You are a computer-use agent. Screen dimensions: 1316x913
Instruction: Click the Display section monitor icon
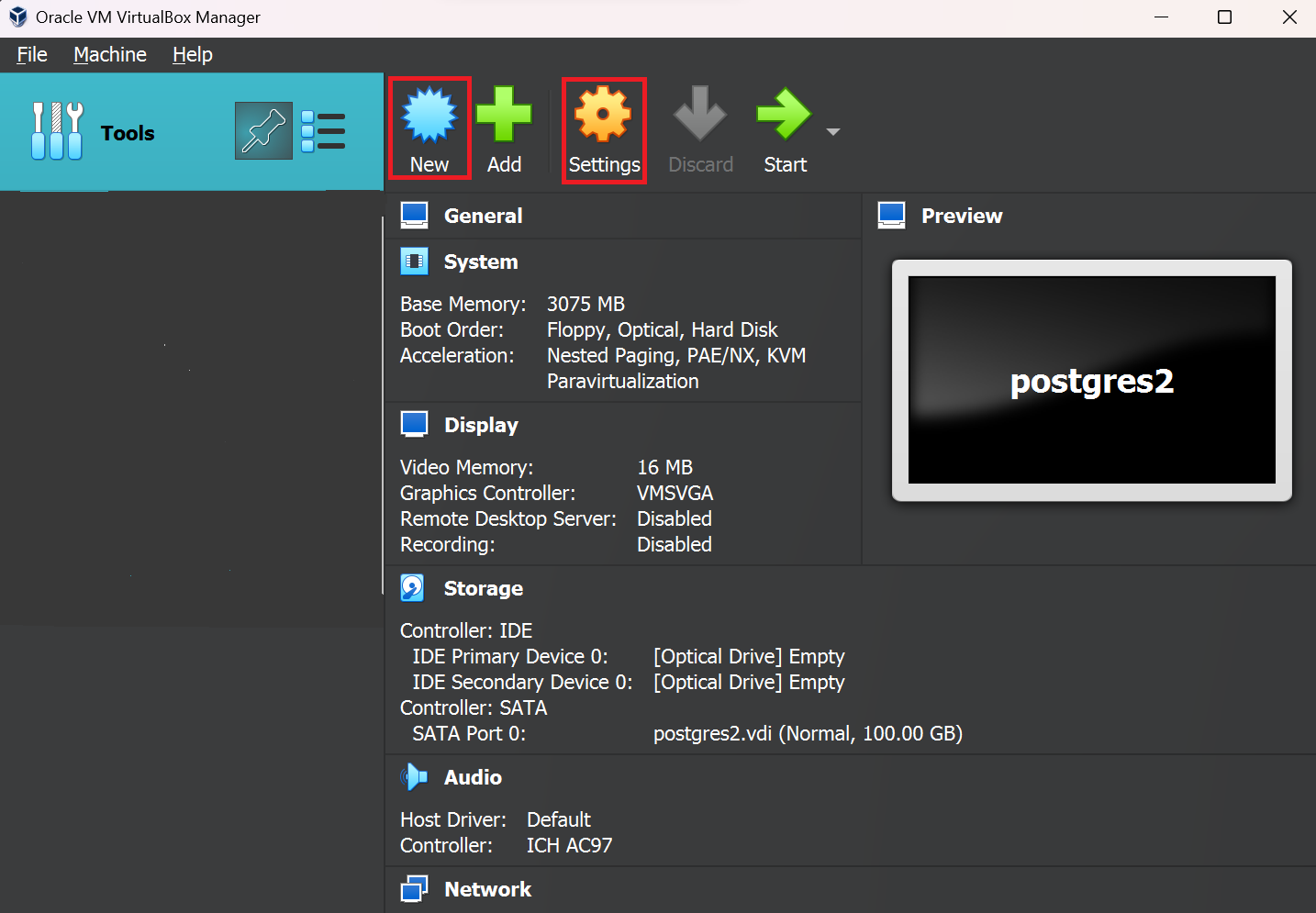click(415, 425)
